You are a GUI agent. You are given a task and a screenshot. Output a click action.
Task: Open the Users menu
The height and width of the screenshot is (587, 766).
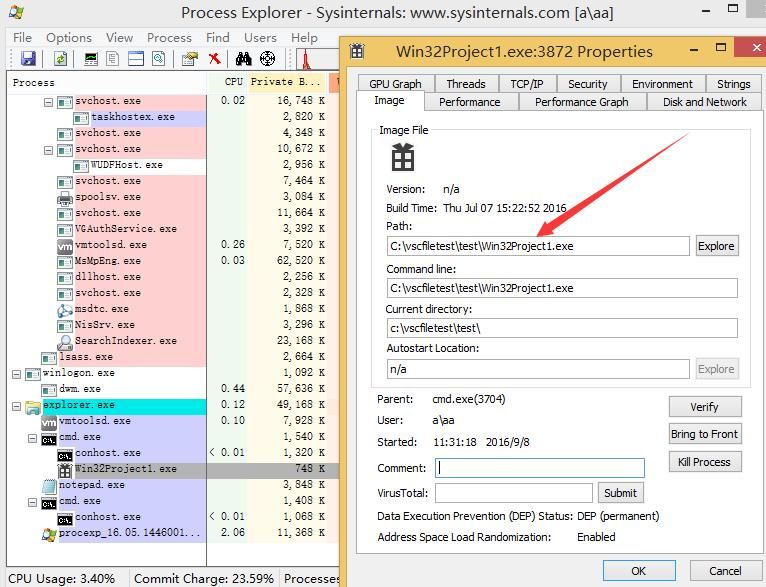[x=260, y=38]
